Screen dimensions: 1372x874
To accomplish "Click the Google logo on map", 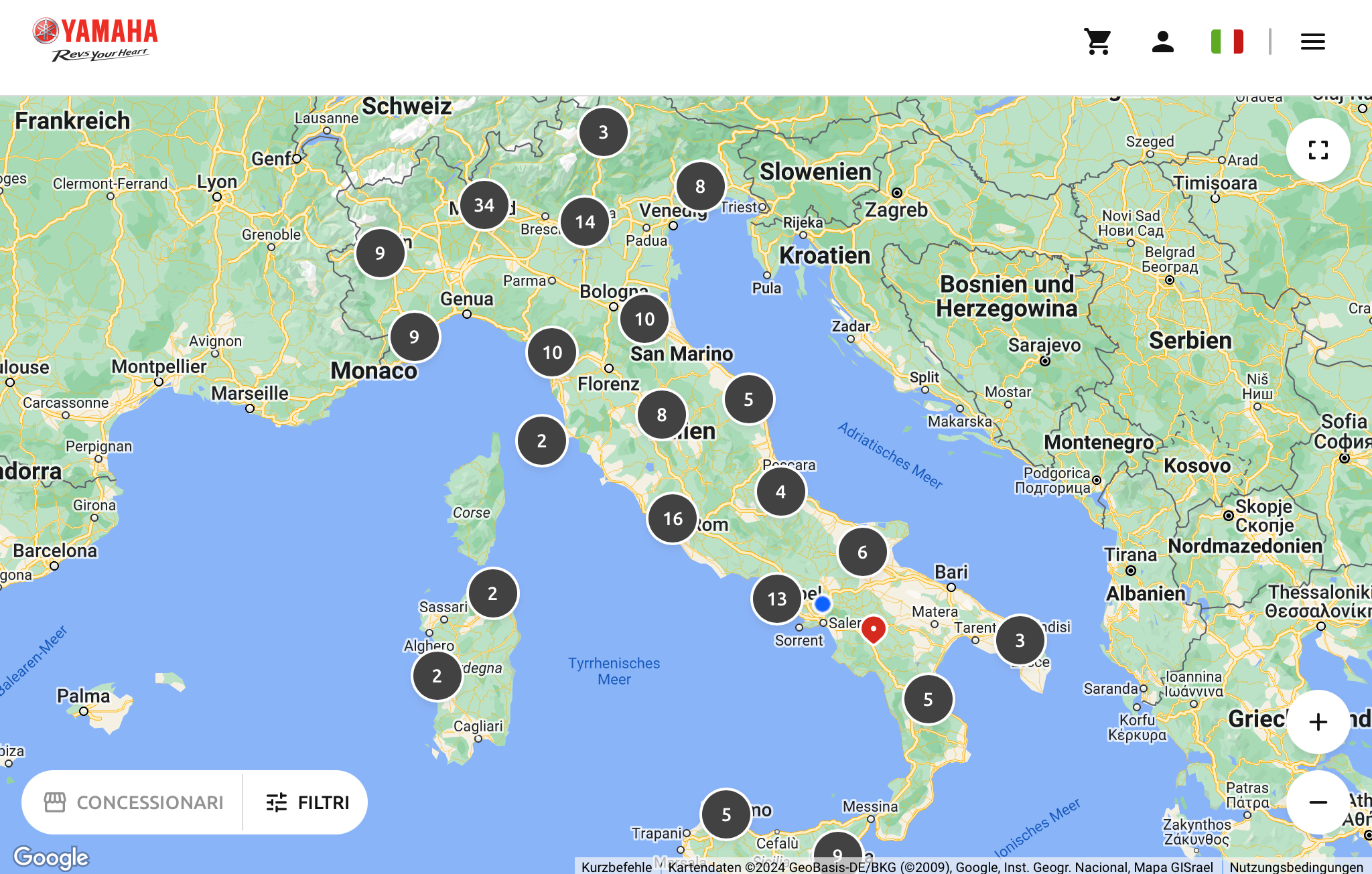I will tap(51, 857).
